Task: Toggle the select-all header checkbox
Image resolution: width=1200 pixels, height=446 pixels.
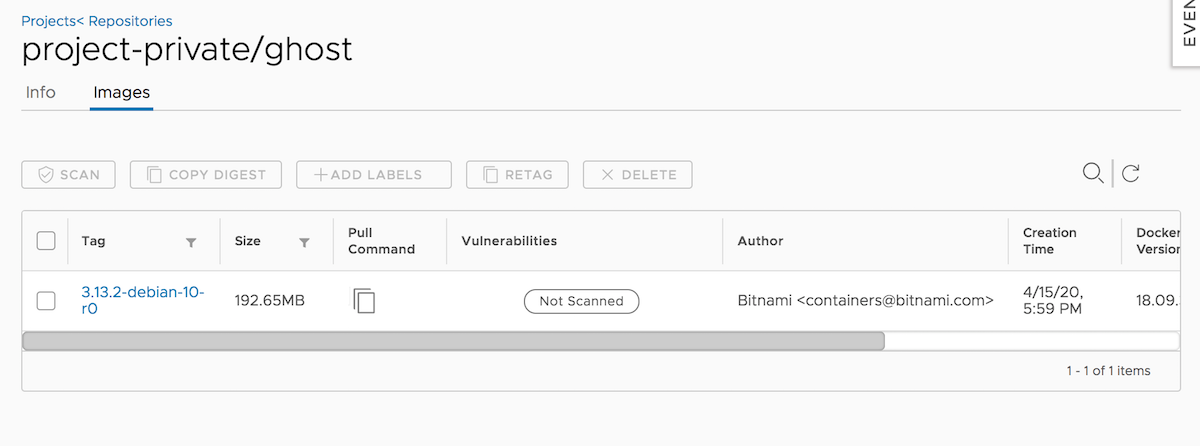Action: click(45, 240)
